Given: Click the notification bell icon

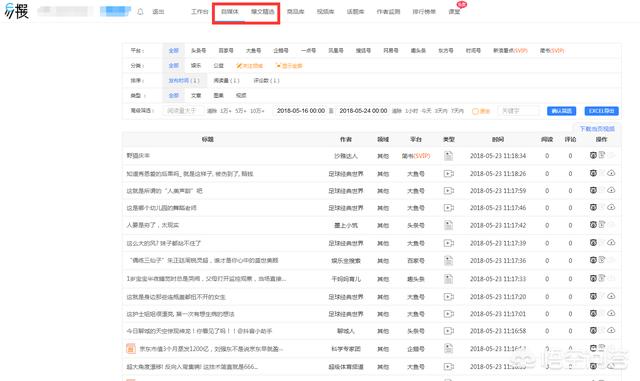Looking at the screenshot, I should (x=140, y=12).
